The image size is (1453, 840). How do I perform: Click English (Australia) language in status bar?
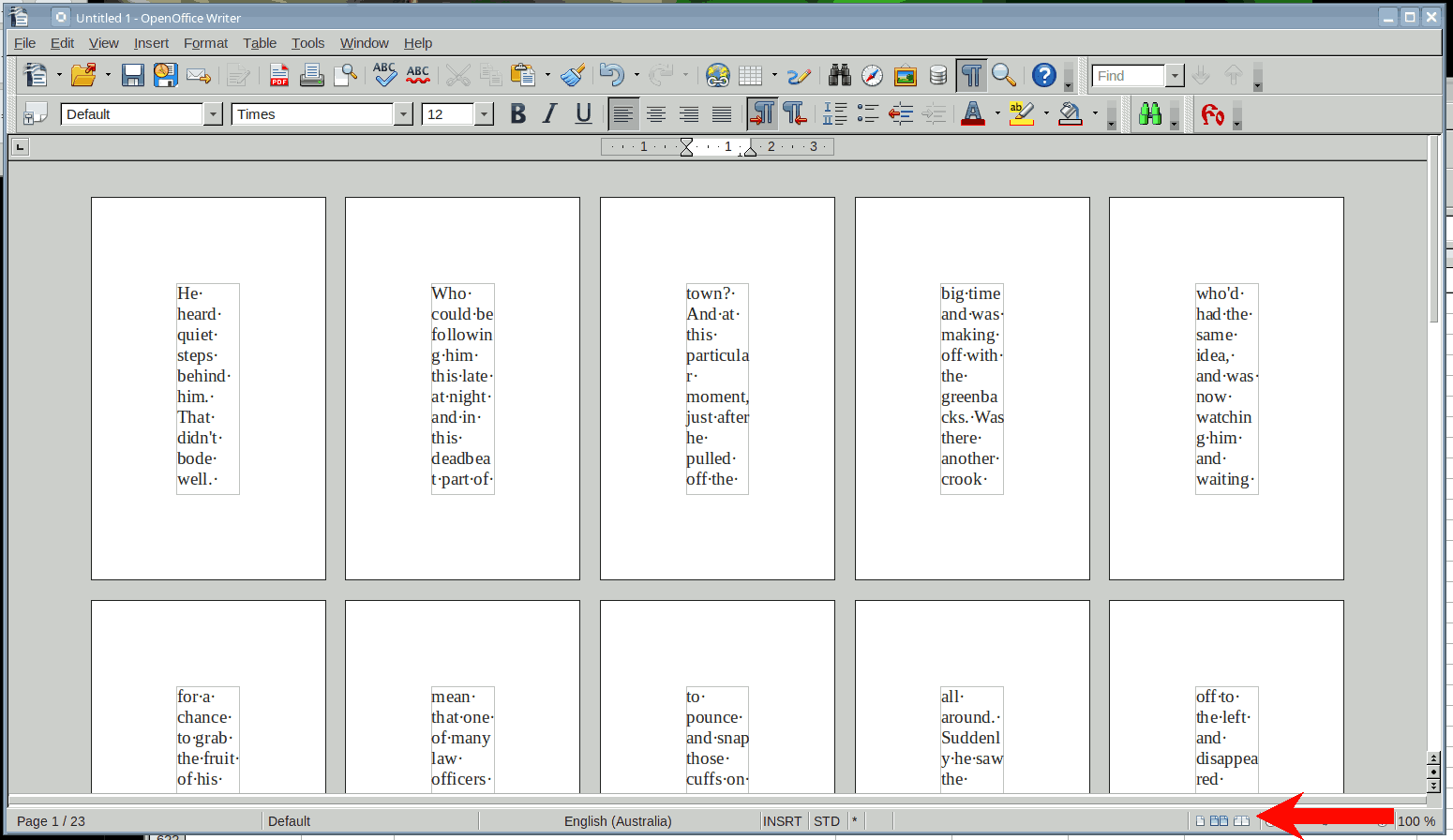[618, 821]
